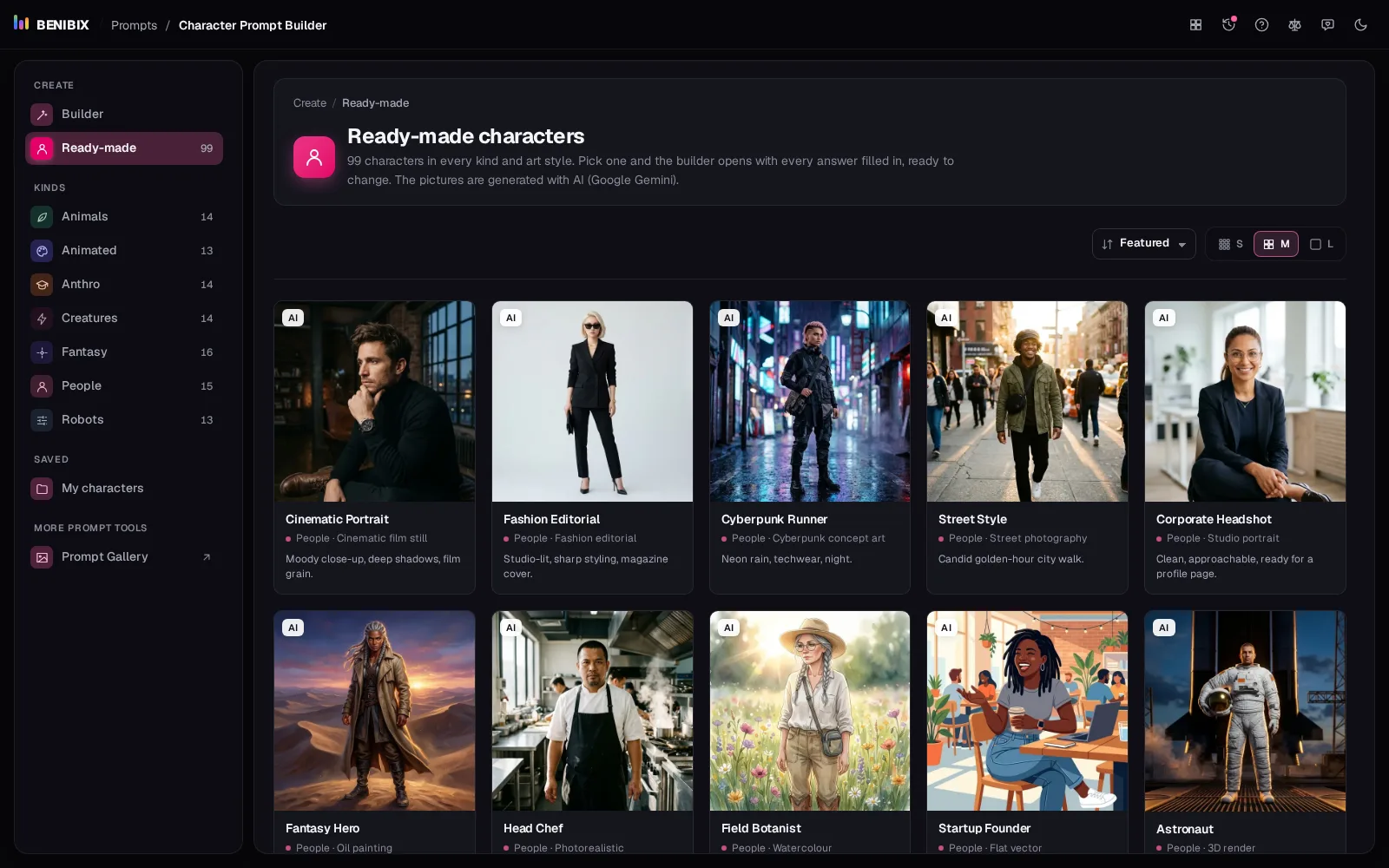Go to Prompts breadcrumb
The width and height of the screenshot is (1389, 868).
134,25
